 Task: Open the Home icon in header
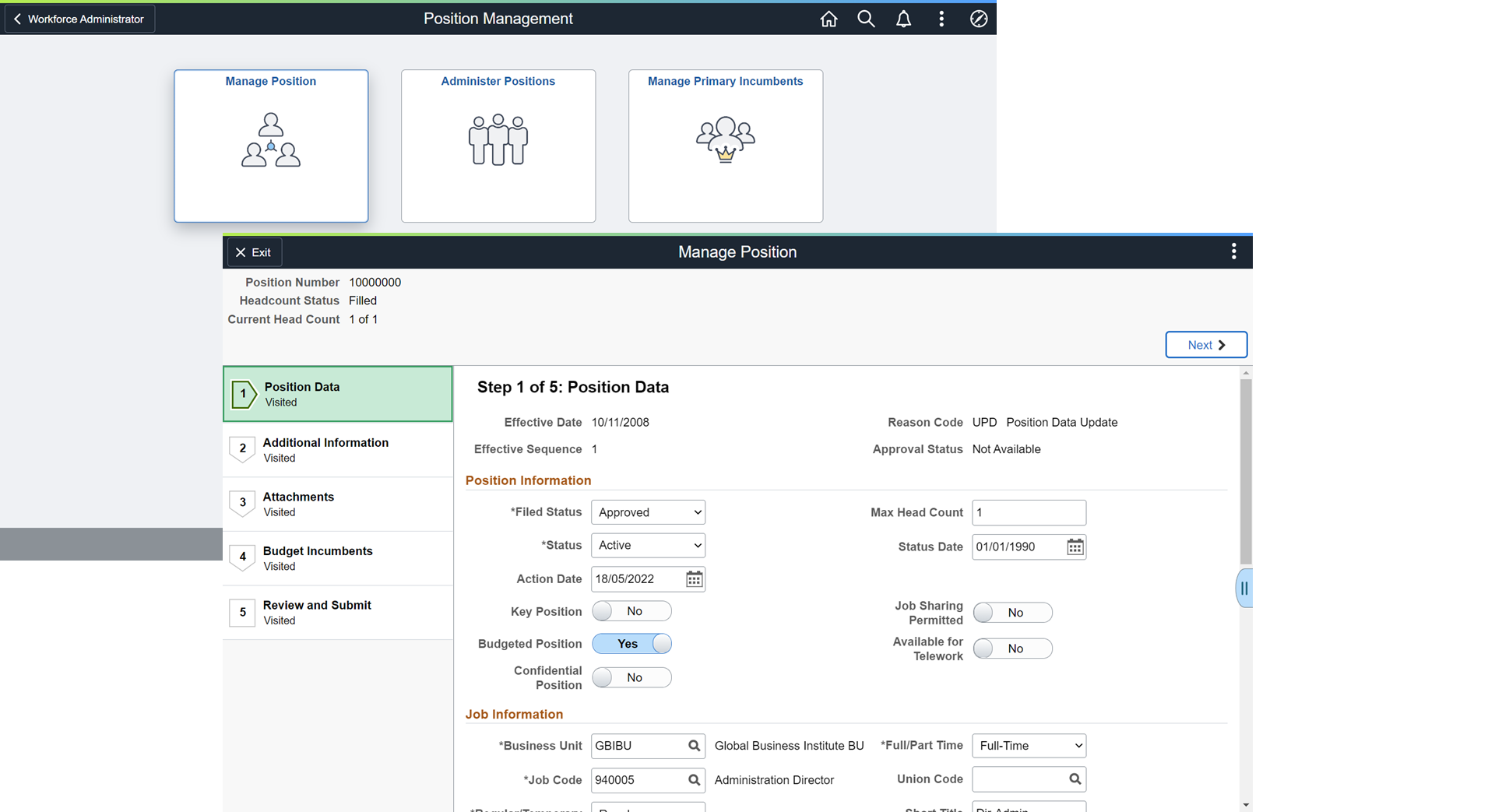tap(828, 19)
